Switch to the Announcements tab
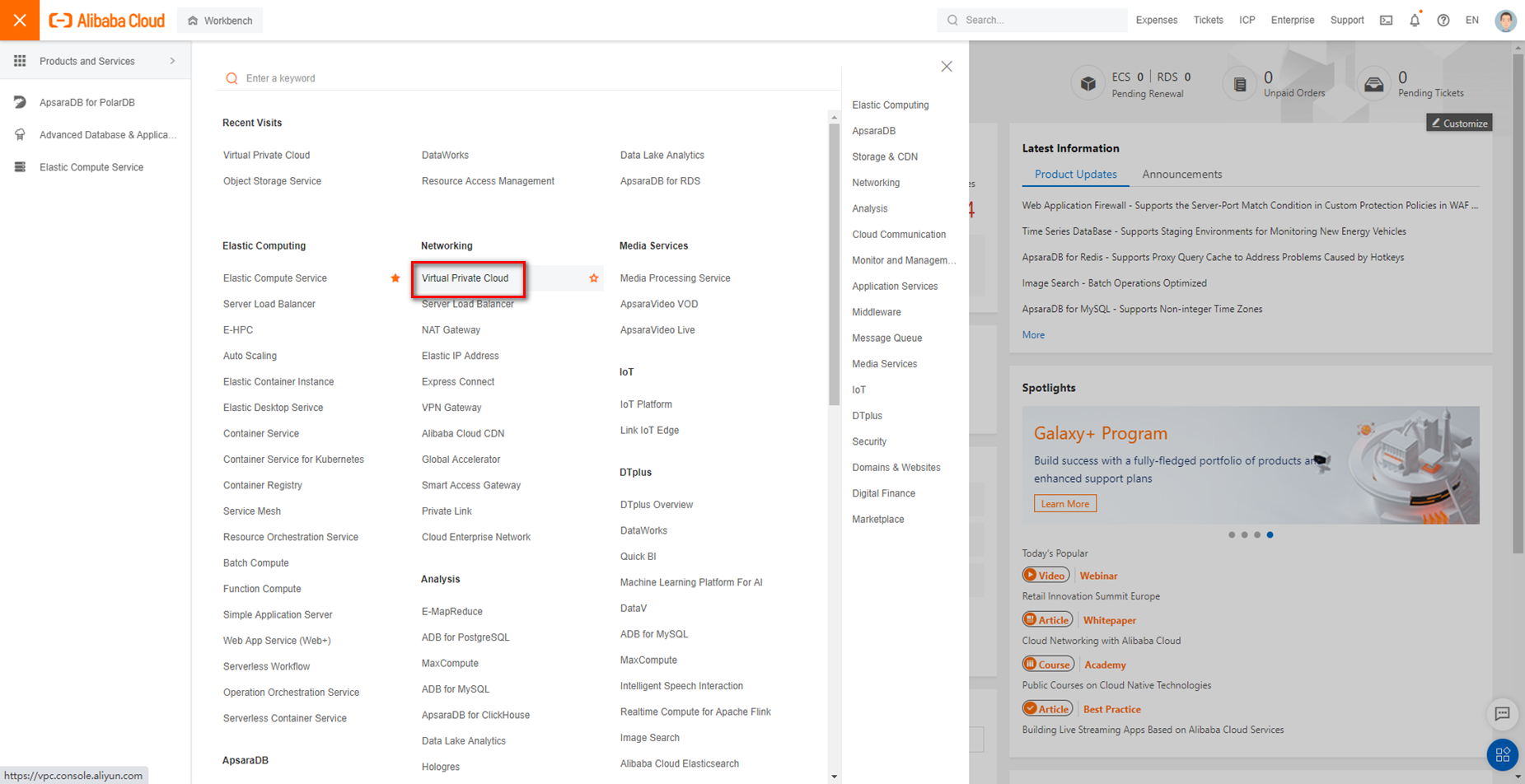 coord(1181,175)
